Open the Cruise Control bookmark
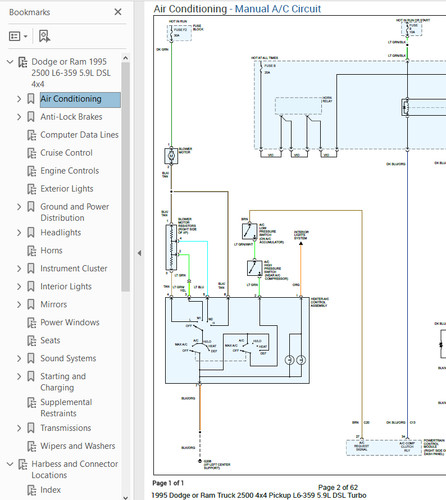Viewport: 446px width, 500px height. [66, 153]
